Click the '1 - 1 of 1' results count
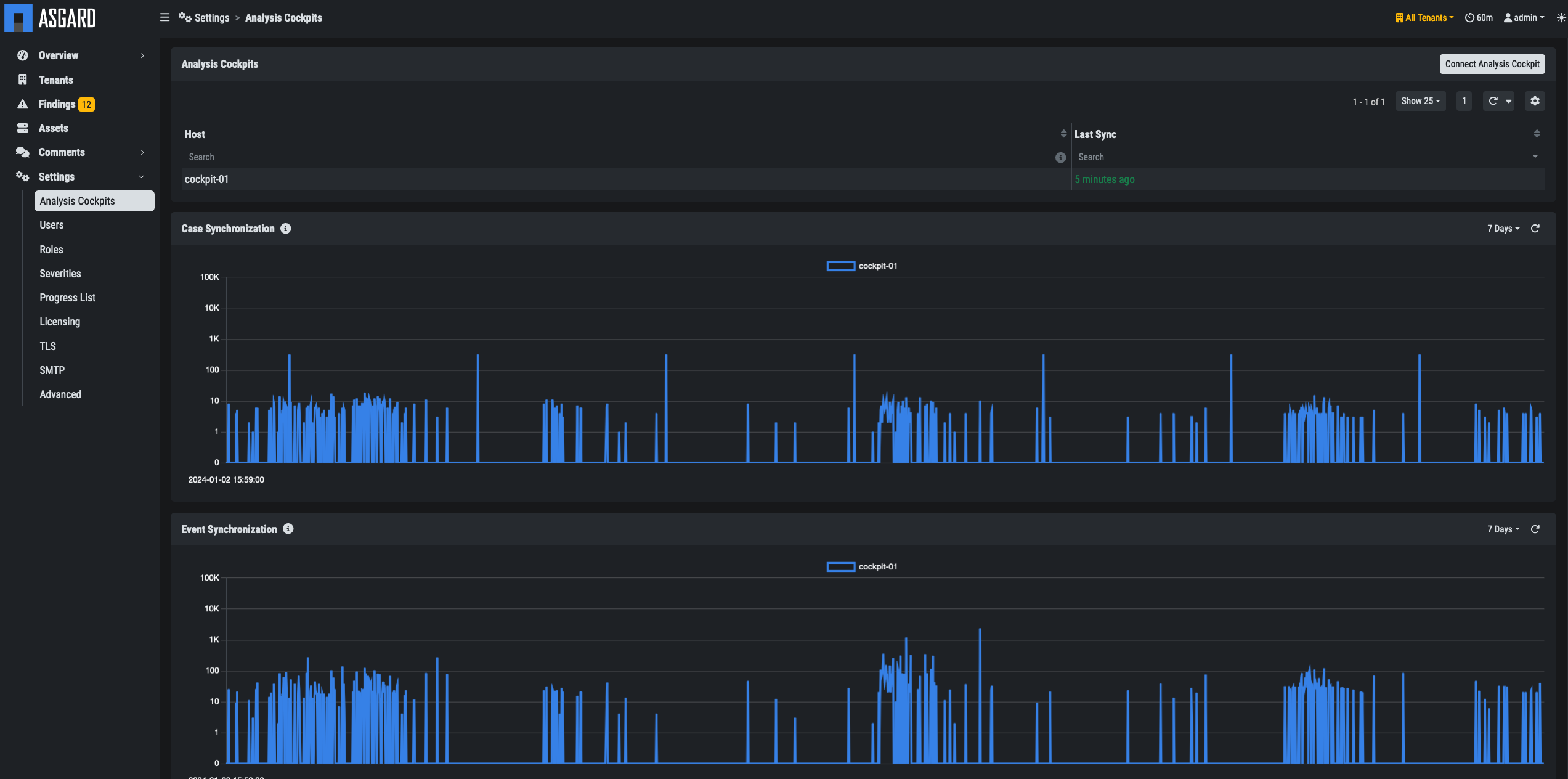 tap(1368, 102)
